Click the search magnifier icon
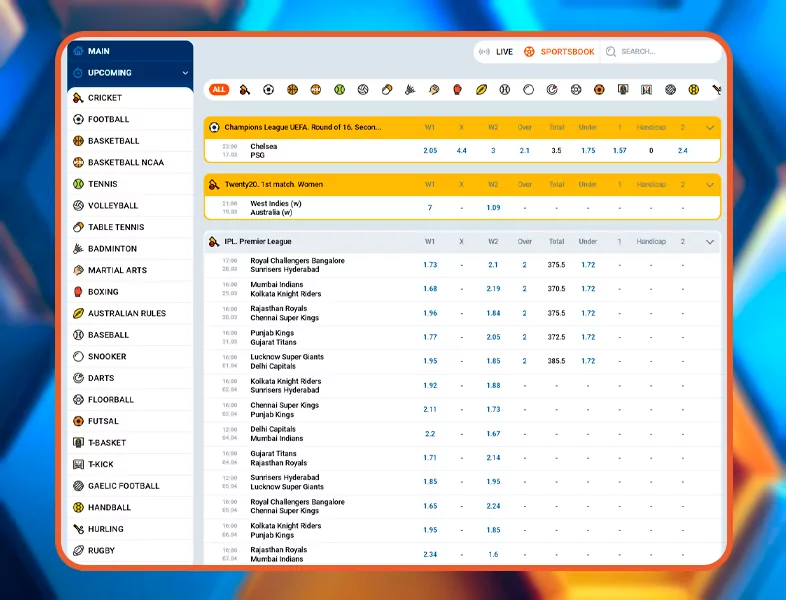The image size is (786, 600). 611,51
